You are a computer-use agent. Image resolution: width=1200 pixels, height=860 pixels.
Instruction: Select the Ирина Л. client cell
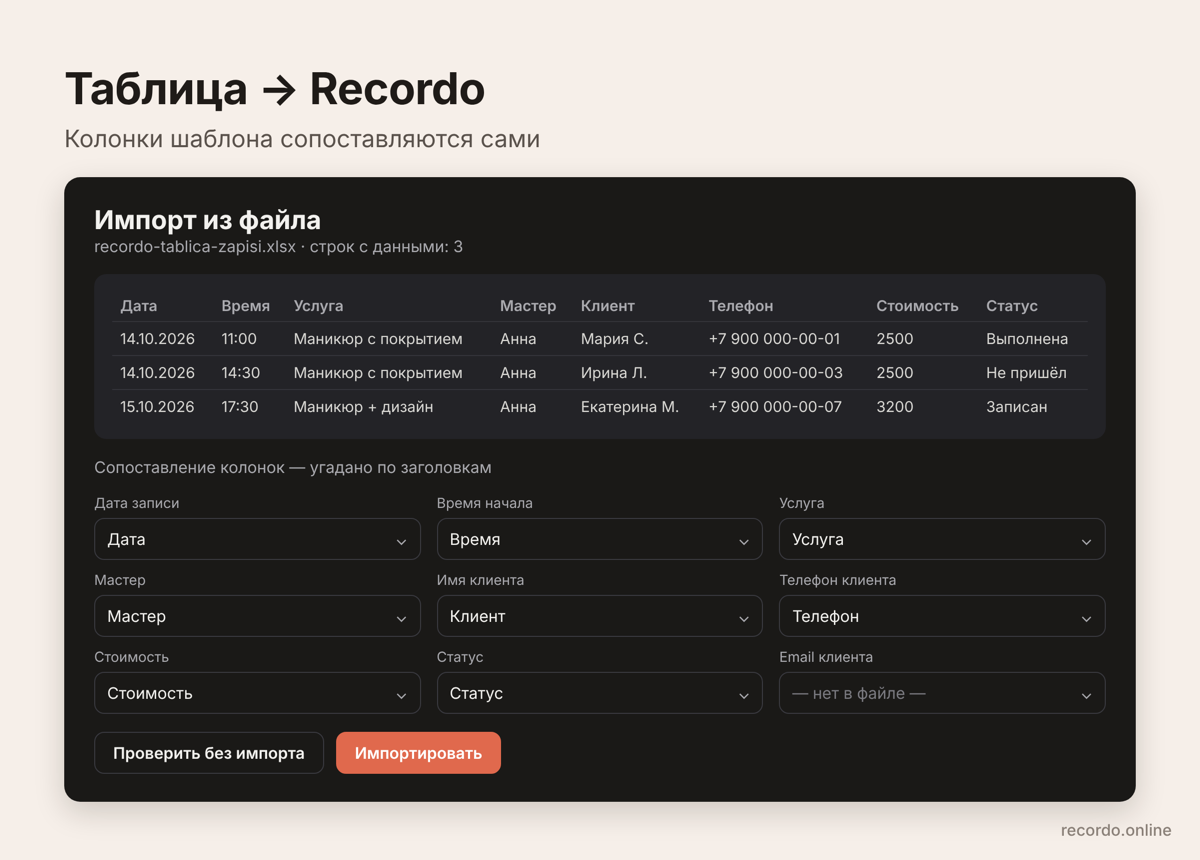pos(614,373)
